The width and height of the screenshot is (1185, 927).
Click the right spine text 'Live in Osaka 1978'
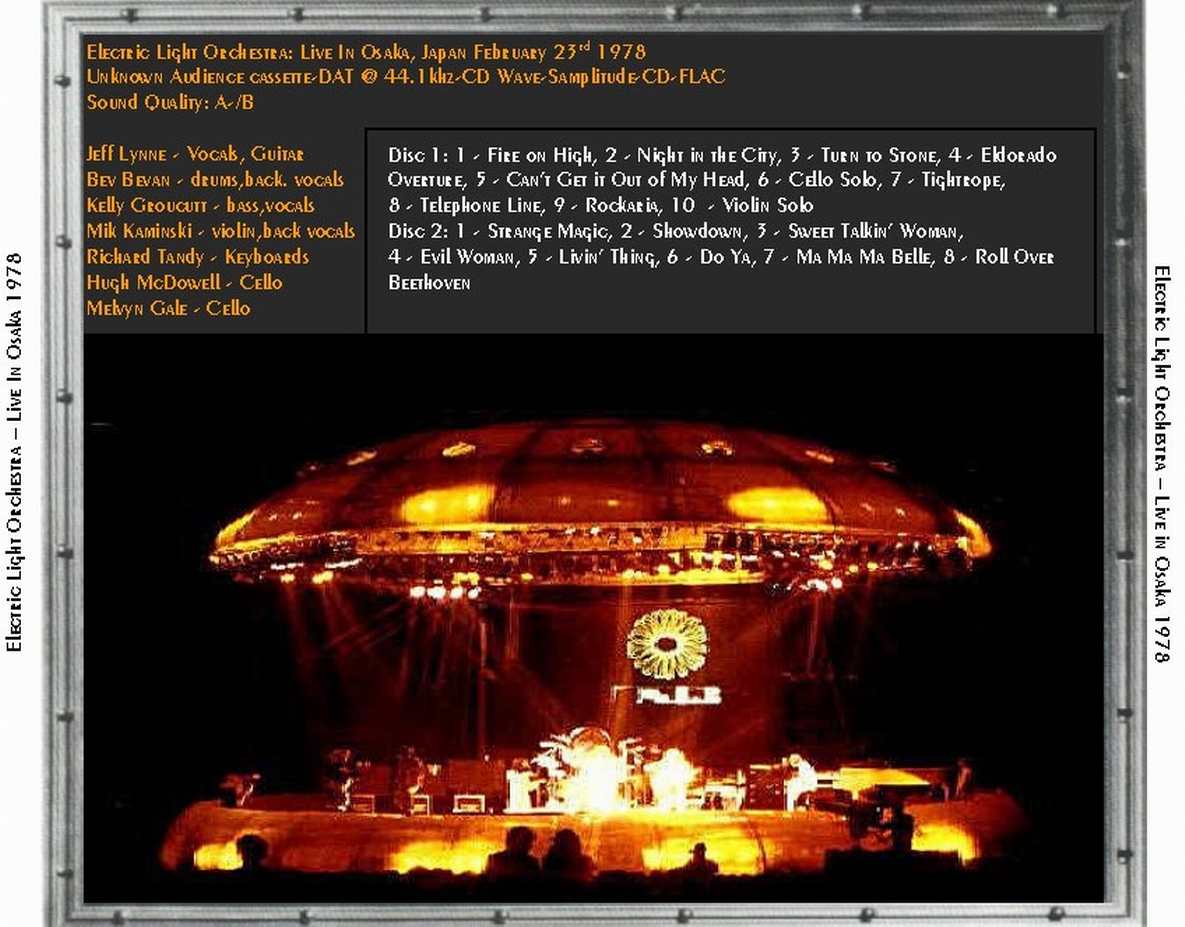(1162, 578)
